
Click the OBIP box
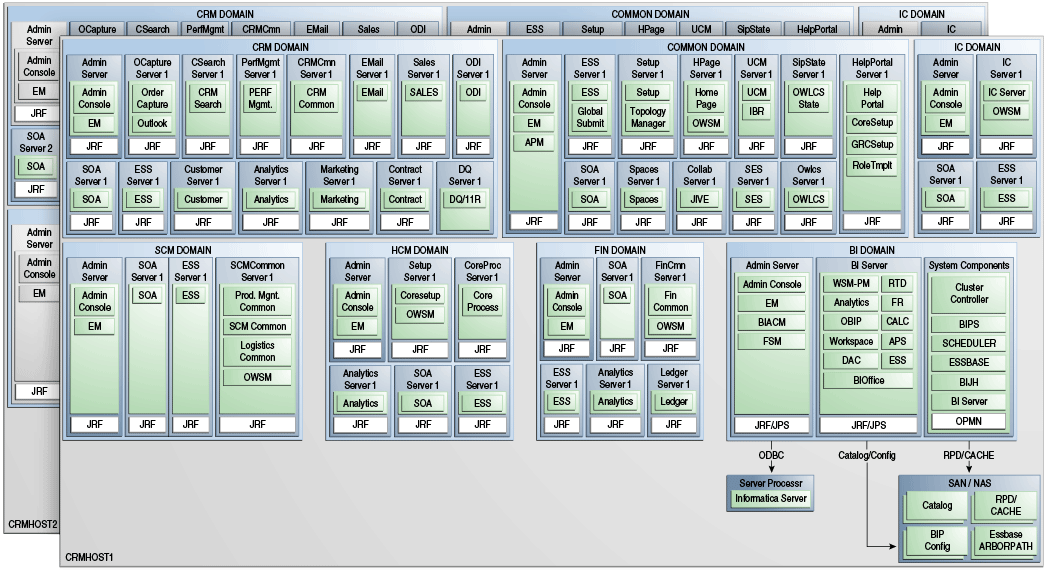(x=852, y=321)
